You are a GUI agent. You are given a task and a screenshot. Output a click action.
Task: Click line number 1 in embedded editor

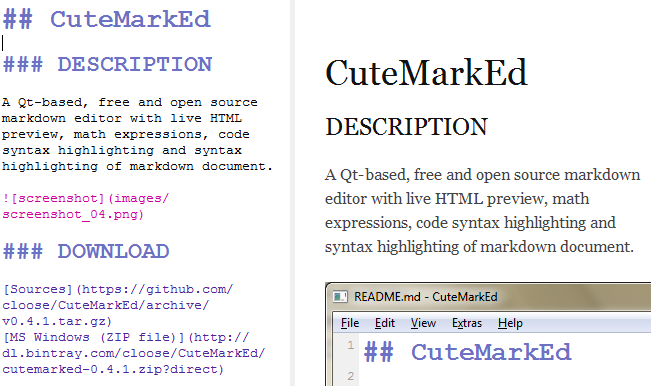[x=351, y=345]
